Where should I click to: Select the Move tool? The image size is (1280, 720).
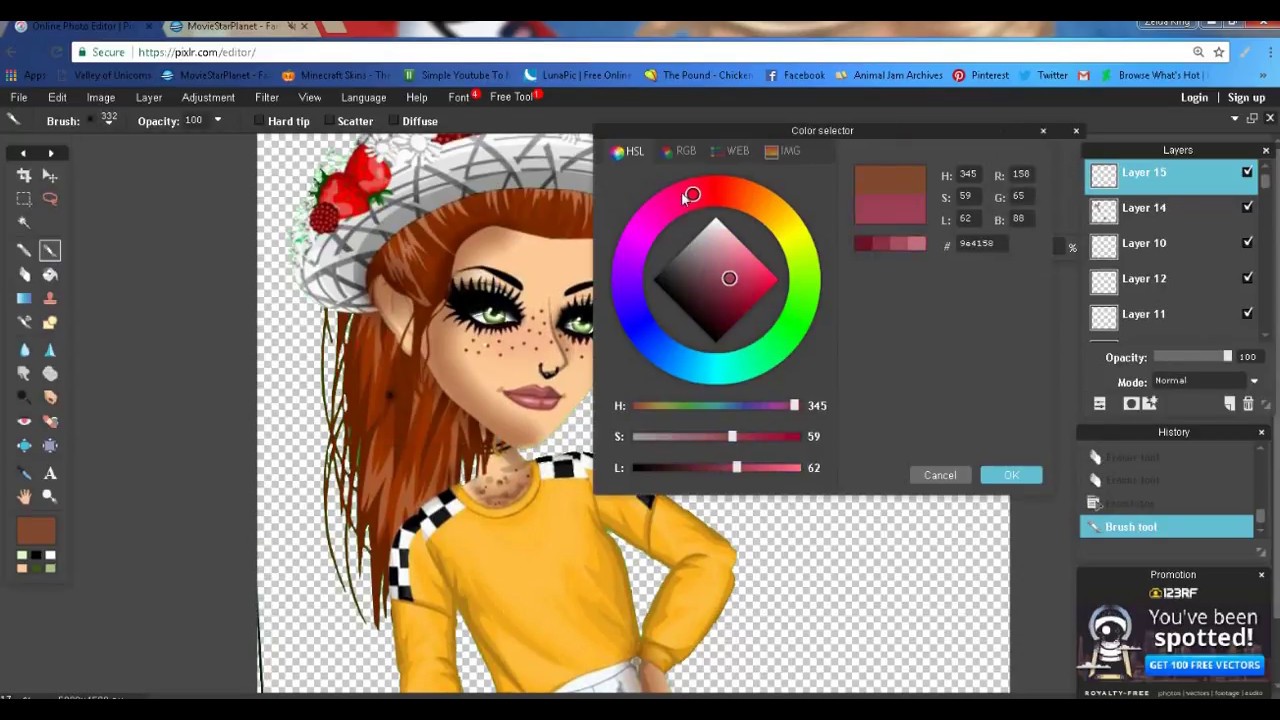tap(50, 175)
